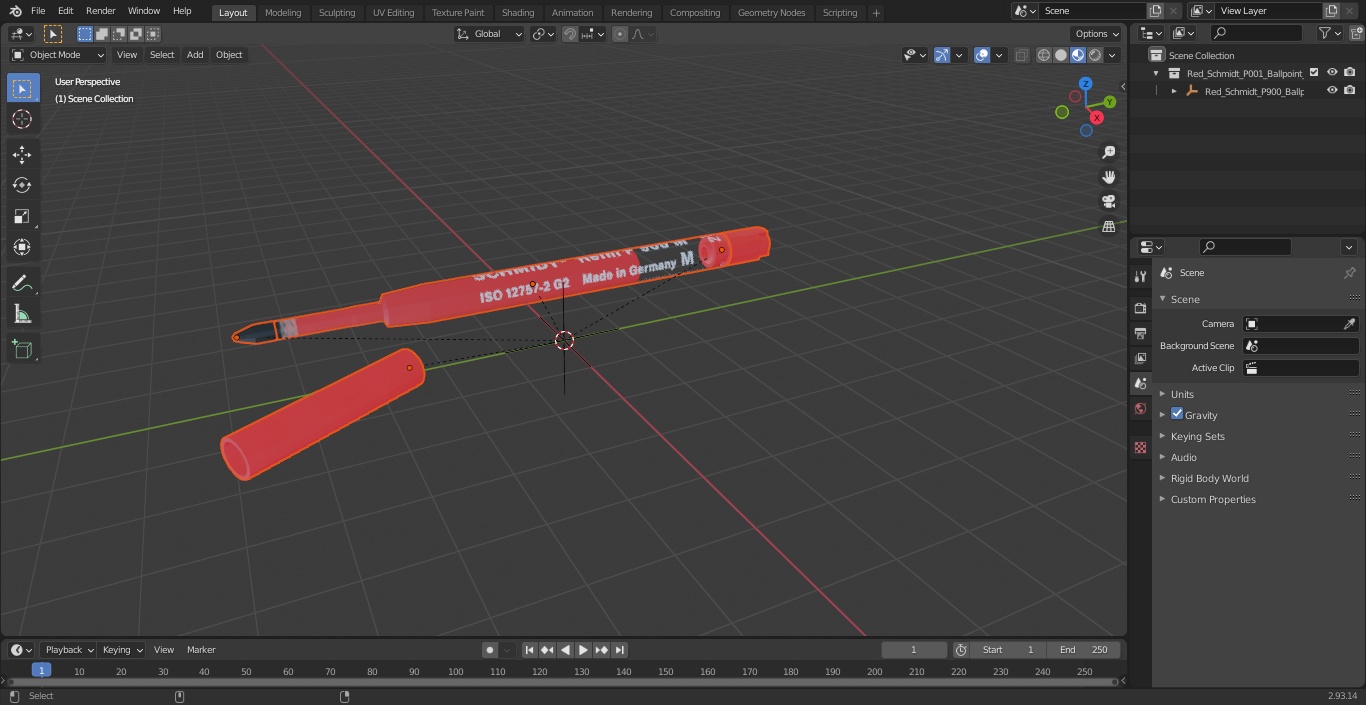1366x705 pixels.
Task: Click the zoom magnifier viewport icon
Action: [1108, 152]
